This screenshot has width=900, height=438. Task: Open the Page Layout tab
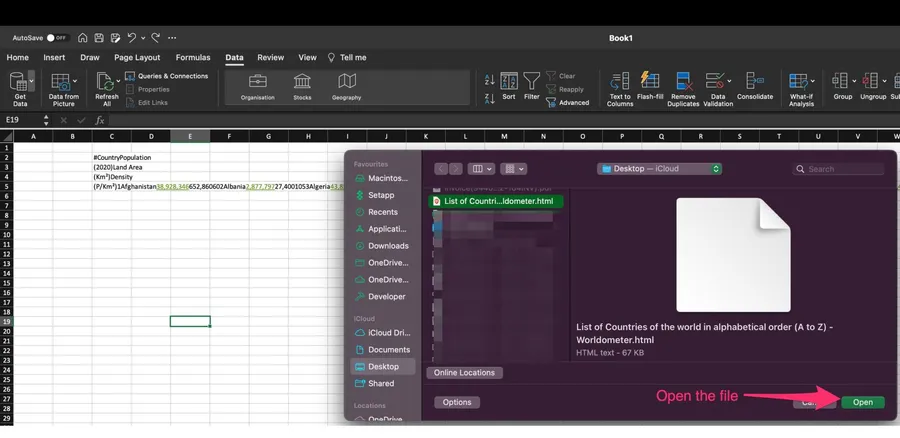137,58
